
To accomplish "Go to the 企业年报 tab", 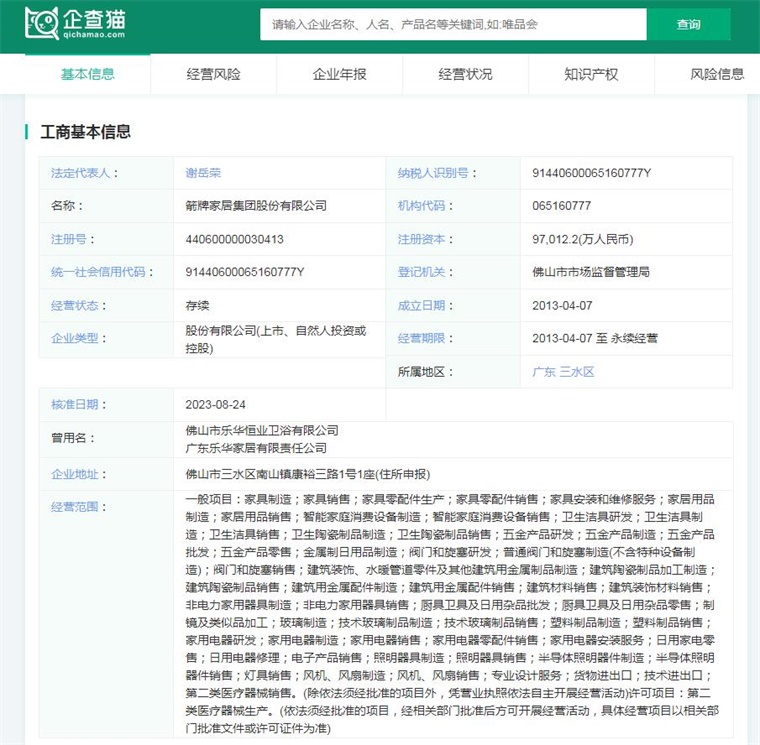I will click(339, 74).
